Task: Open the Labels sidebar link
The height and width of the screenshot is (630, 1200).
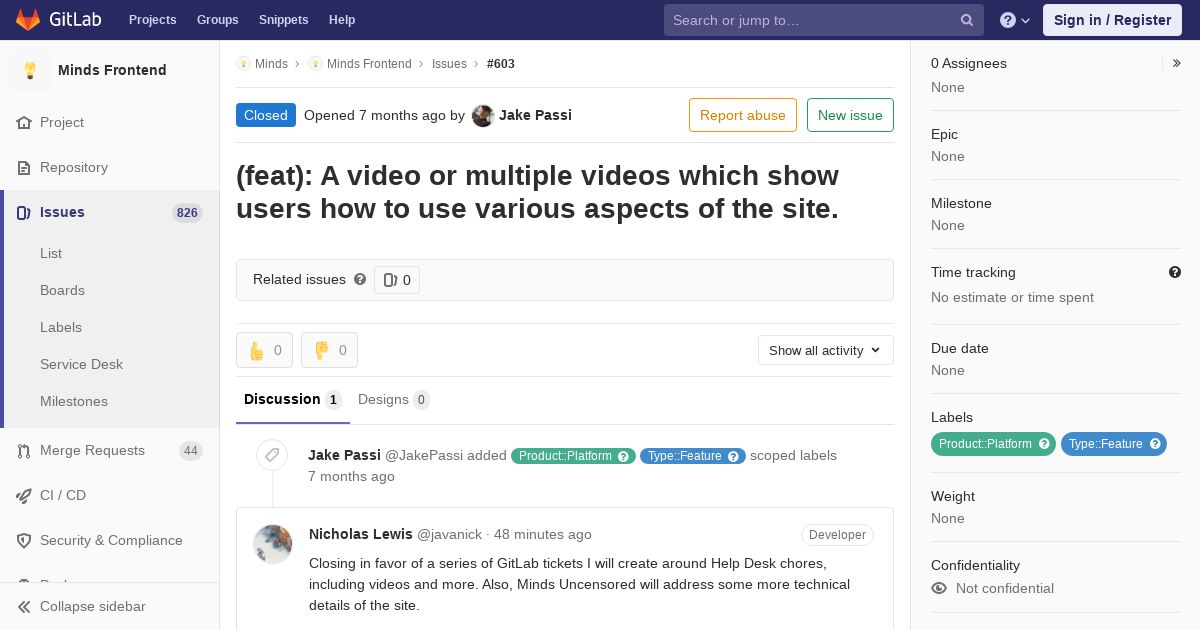Action: coord(61,327)
